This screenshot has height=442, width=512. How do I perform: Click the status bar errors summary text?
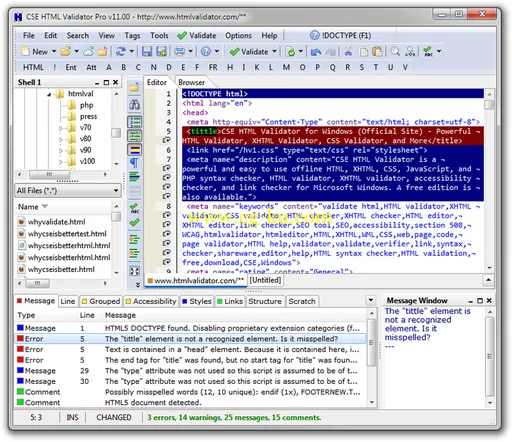click(234, 417)
